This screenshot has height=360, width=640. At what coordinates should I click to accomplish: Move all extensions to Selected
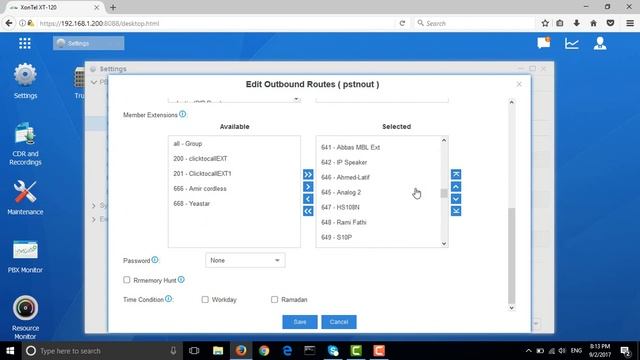(308, 175)
